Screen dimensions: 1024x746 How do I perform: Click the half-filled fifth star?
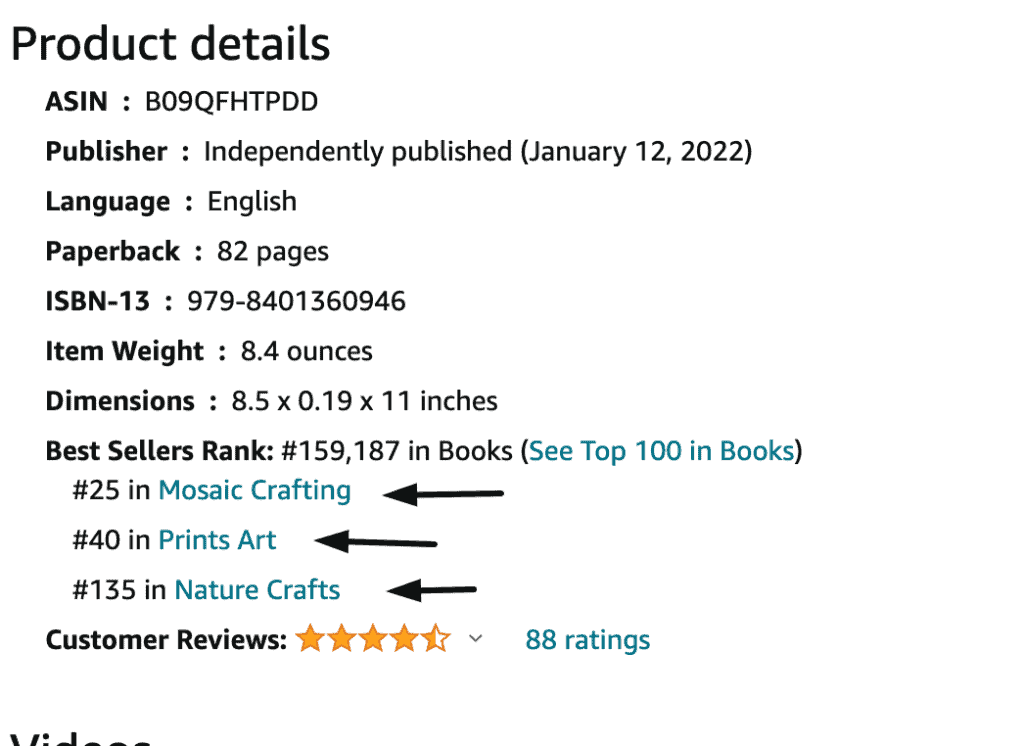(x=436, y=638)
